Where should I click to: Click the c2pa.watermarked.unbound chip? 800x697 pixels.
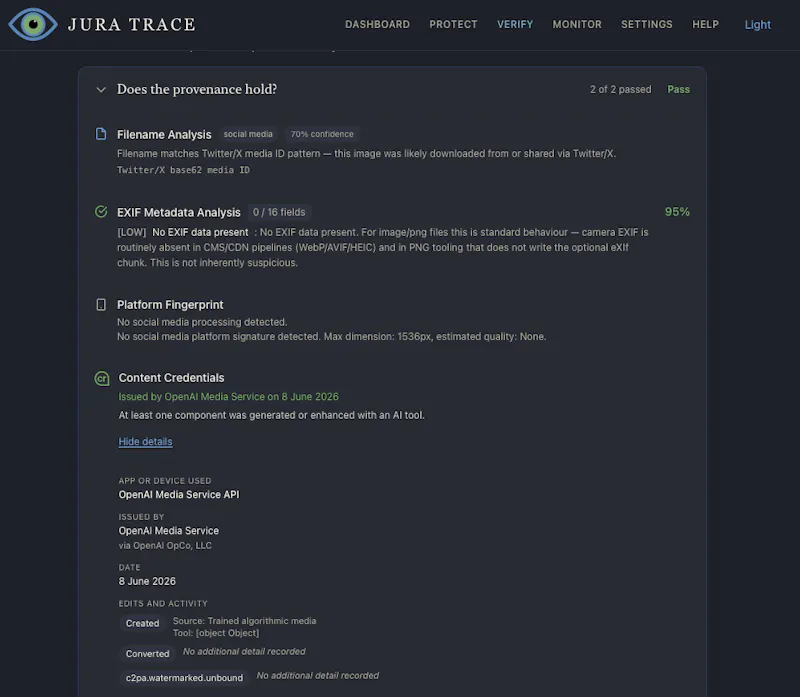point(184,678)
